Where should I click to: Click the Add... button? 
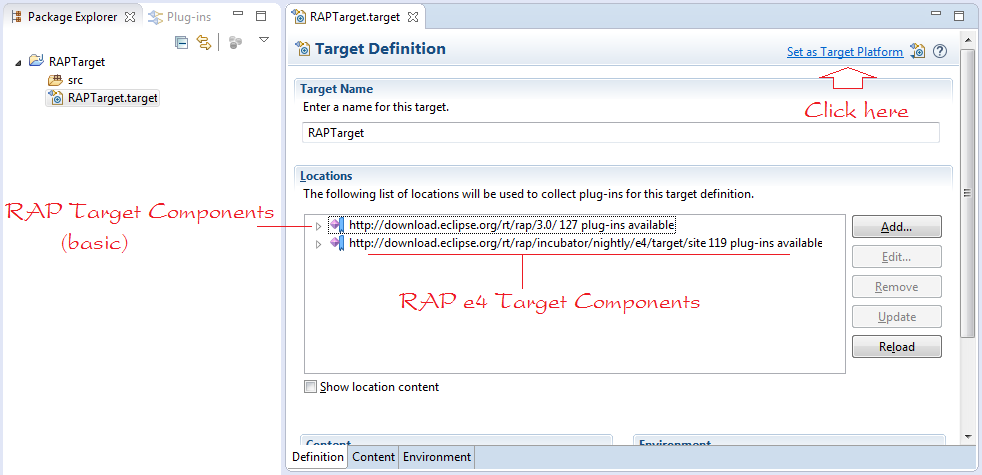pyautogui.click(x=896, y=227)
